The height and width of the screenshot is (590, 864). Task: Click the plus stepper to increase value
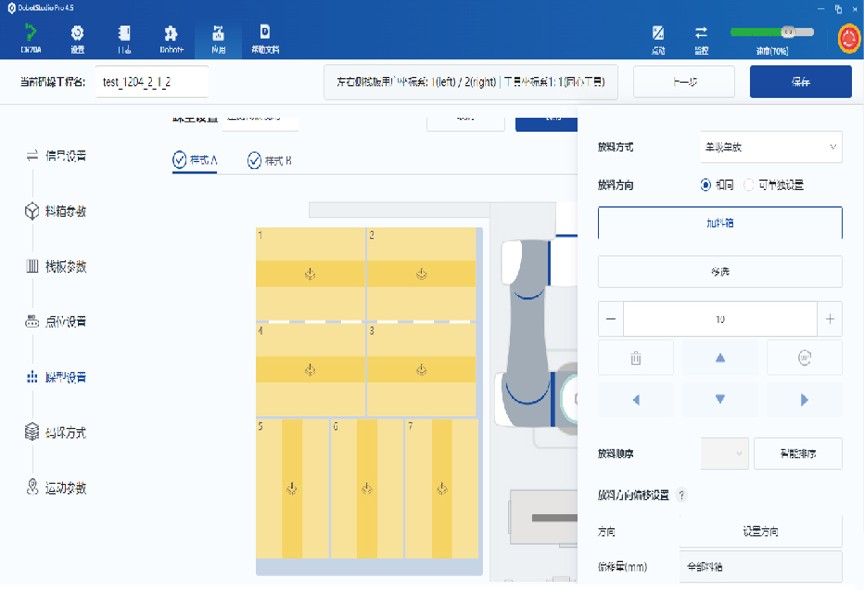coord(829,319)
